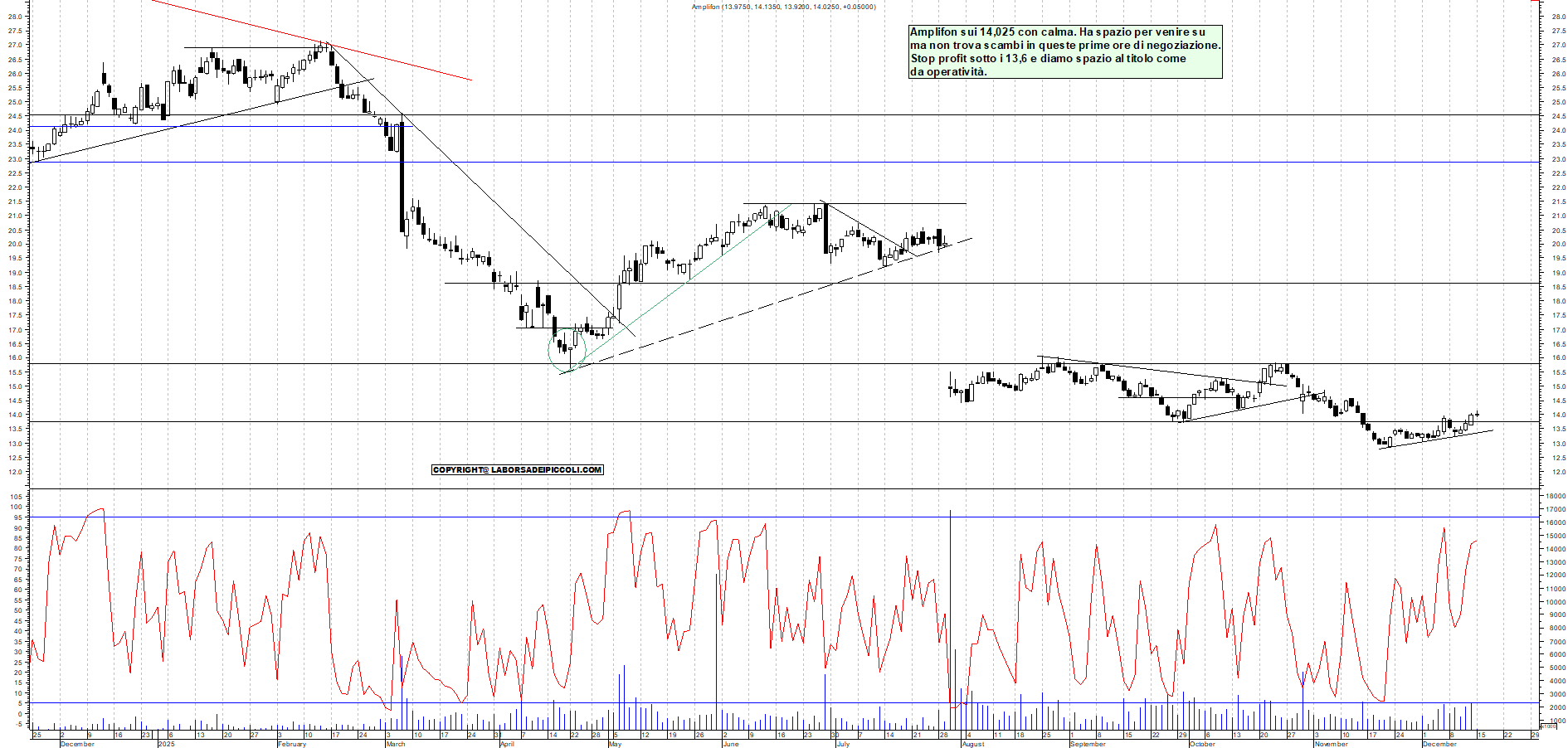The height and width of the screenshot is (748, 1568).
Task: Click the Amplifon chart title at top
Action: click(783, 7)
